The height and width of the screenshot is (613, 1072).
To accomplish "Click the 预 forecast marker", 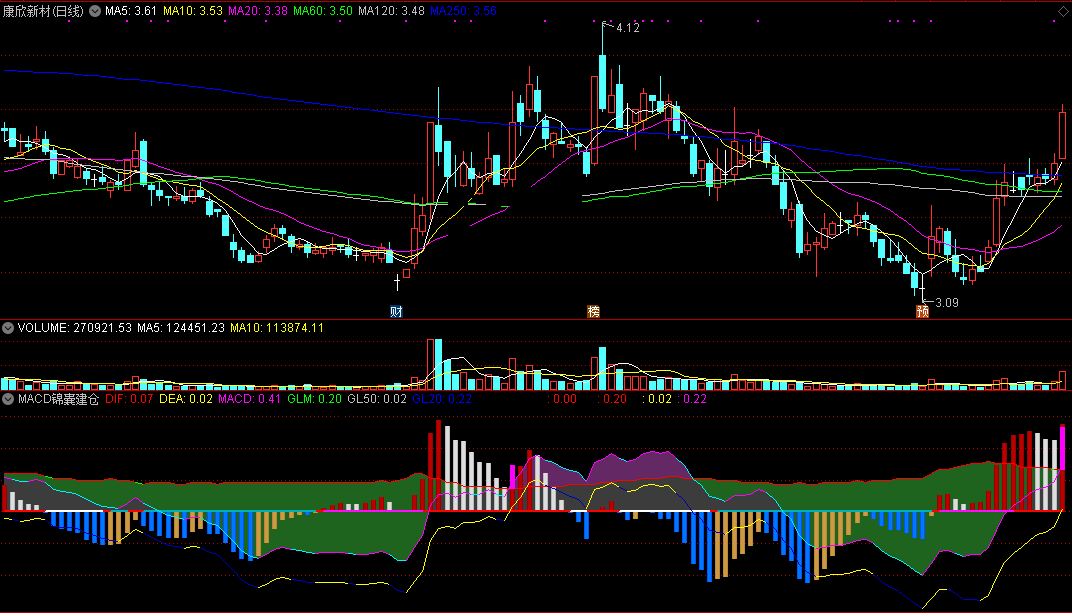I will [x=922, y=312].
